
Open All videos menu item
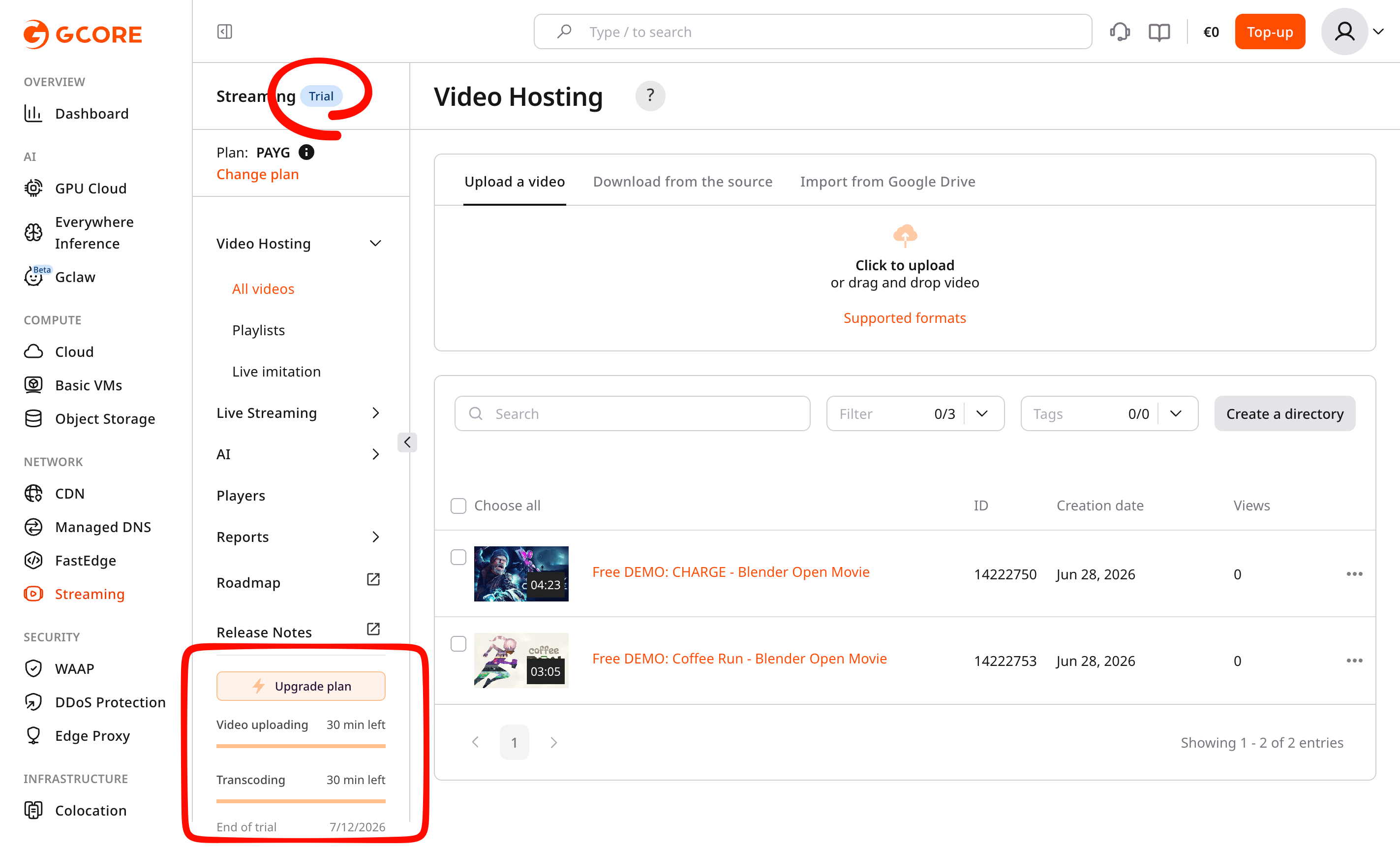[x=263, y=289]
